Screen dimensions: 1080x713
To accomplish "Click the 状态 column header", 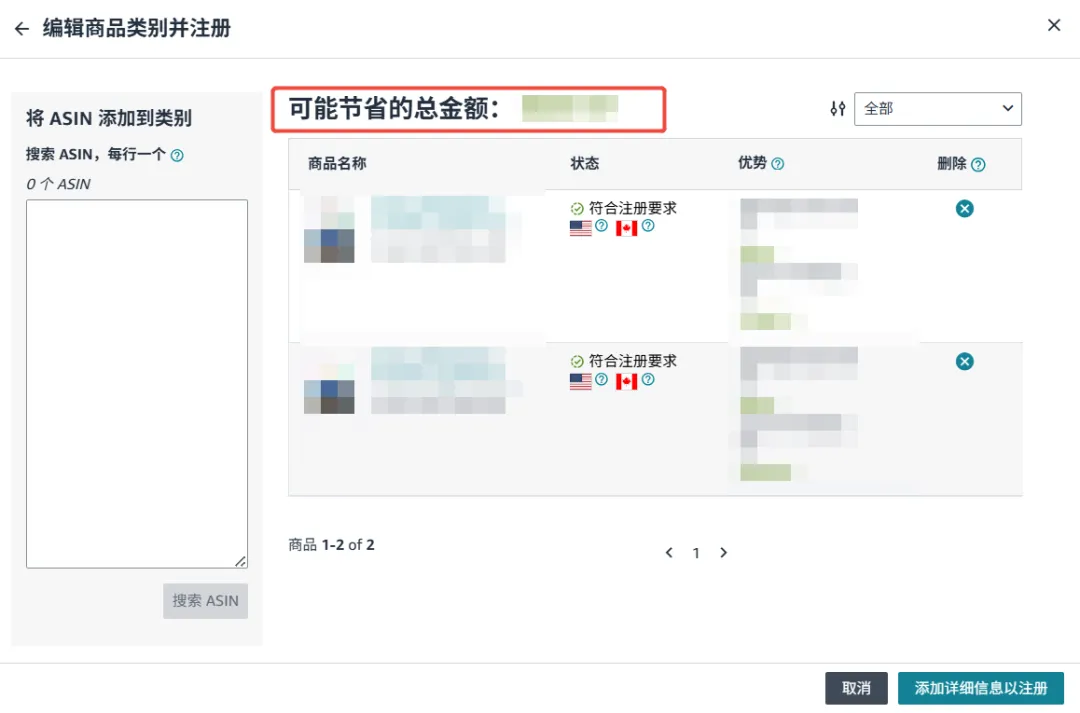I will click(585, 163).
